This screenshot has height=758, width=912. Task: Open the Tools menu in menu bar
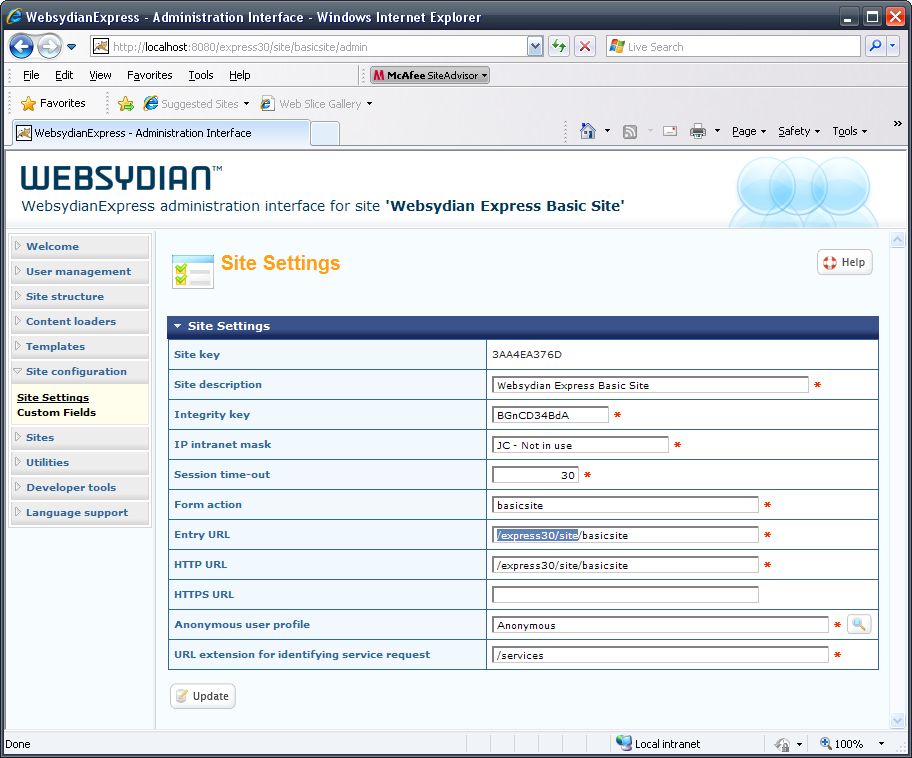click(201, 75)
